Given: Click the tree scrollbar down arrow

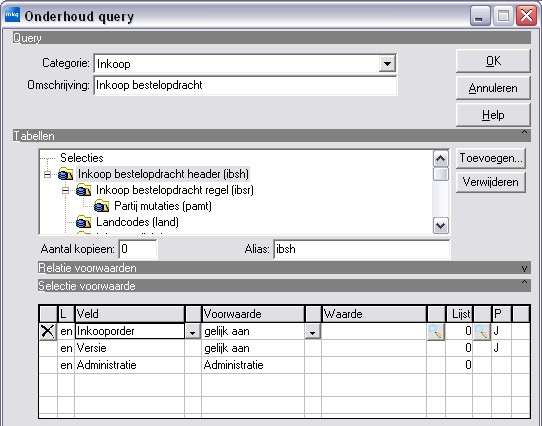Looking at the screenshot, I should (441, 225).
